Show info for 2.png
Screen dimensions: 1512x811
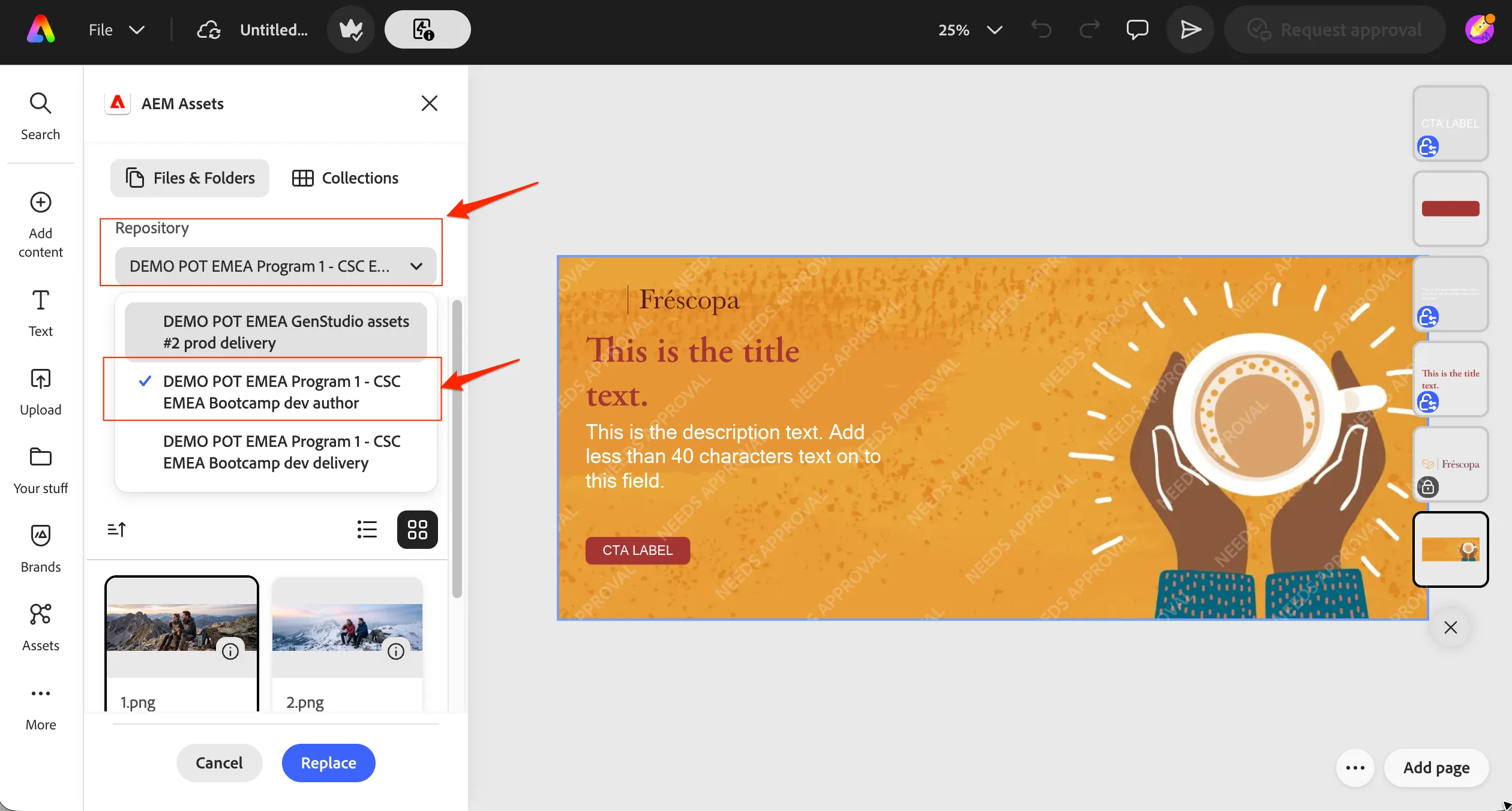point(396,651)
